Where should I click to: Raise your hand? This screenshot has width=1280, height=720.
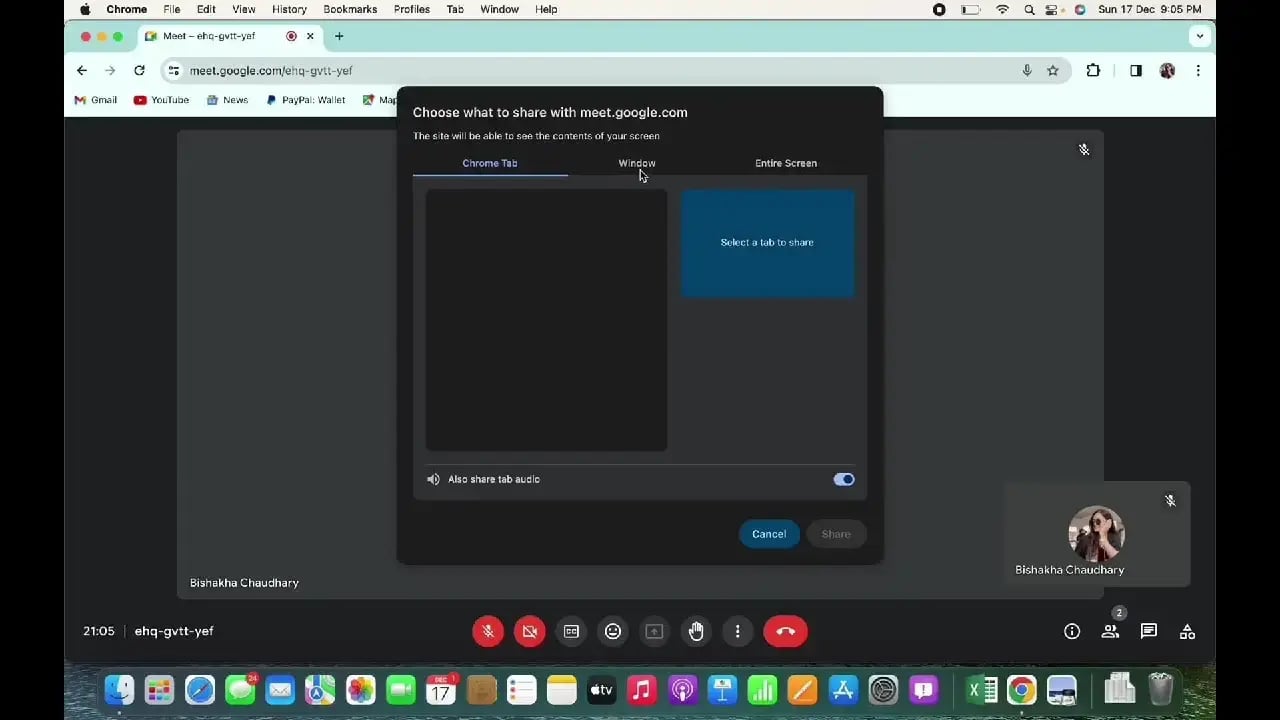tap(696, 631)
